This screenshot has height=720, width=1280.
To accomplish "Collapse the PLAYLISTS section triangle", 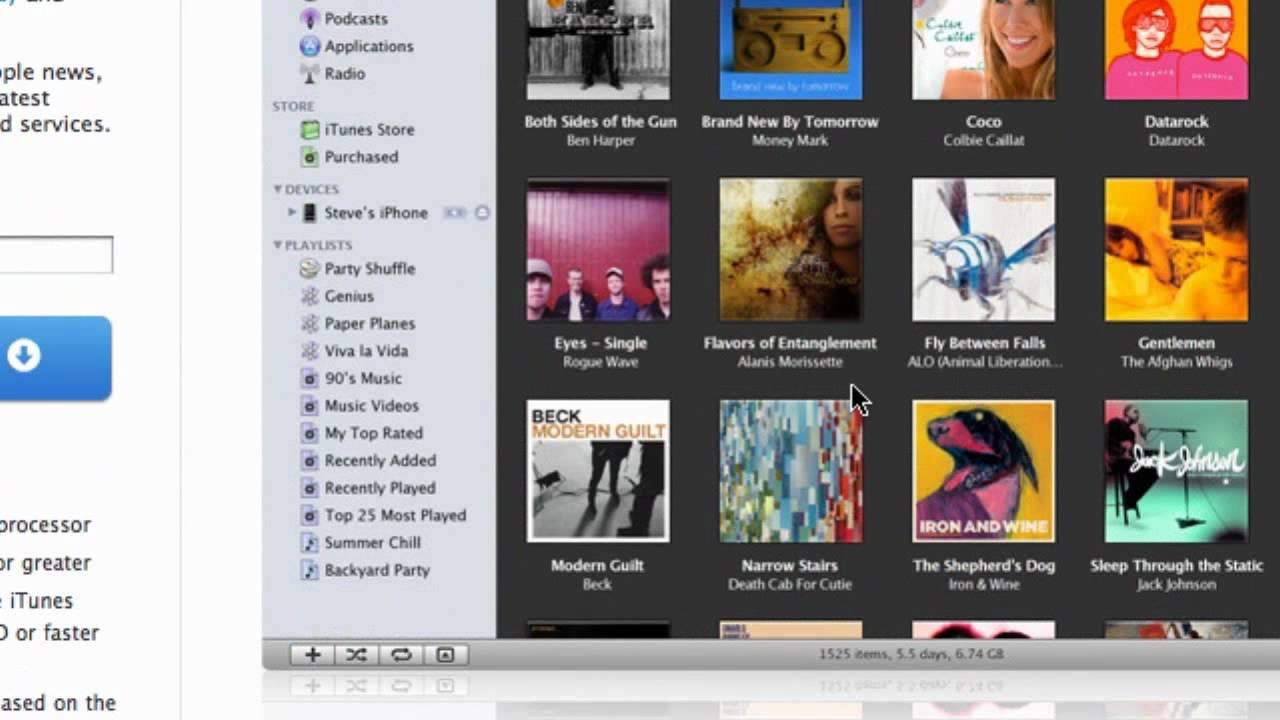I will pos(277,245).
